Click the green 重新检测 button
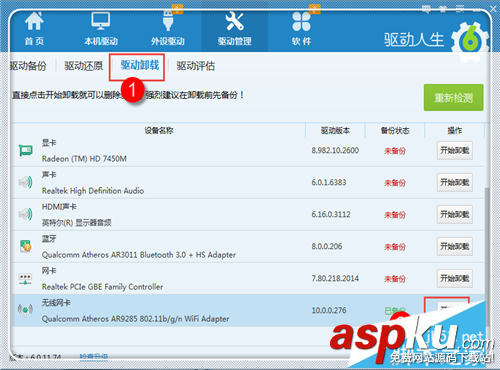Image resolution: width=500 pixels, height=370 pixels. pyautogui.click(x=453, y=97)
